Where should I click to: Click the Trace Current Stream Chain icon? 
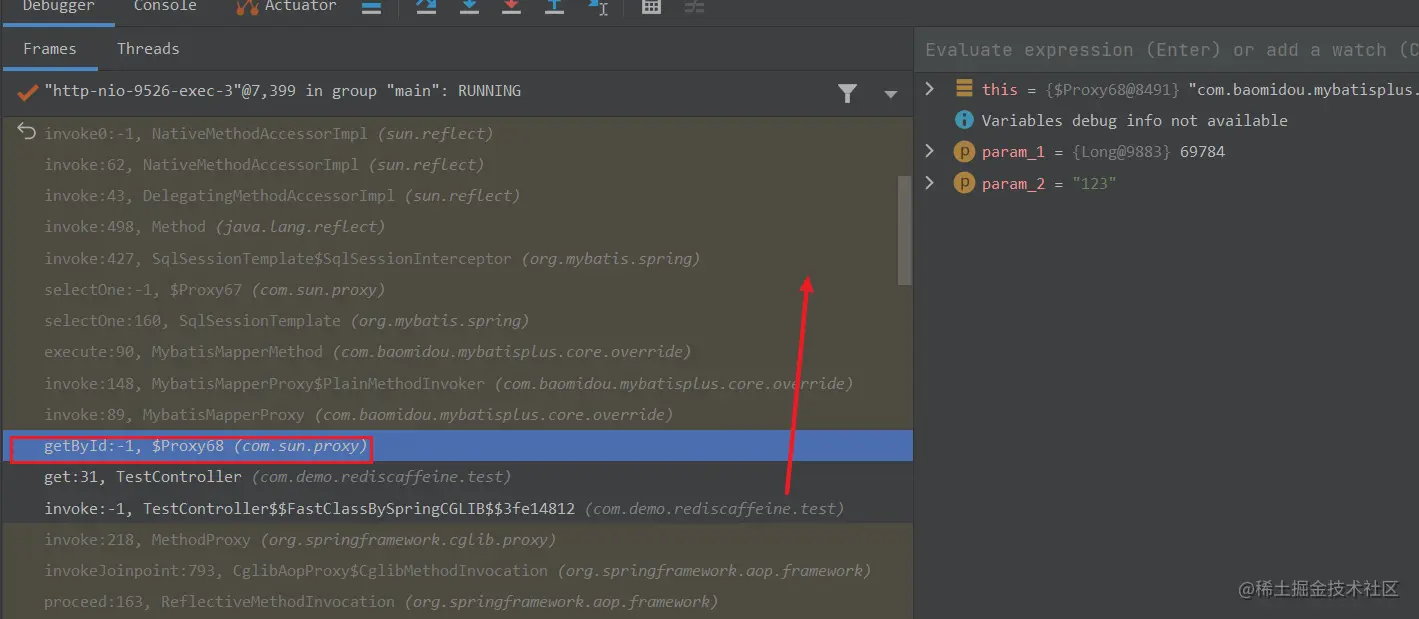[x=694, y=7]
